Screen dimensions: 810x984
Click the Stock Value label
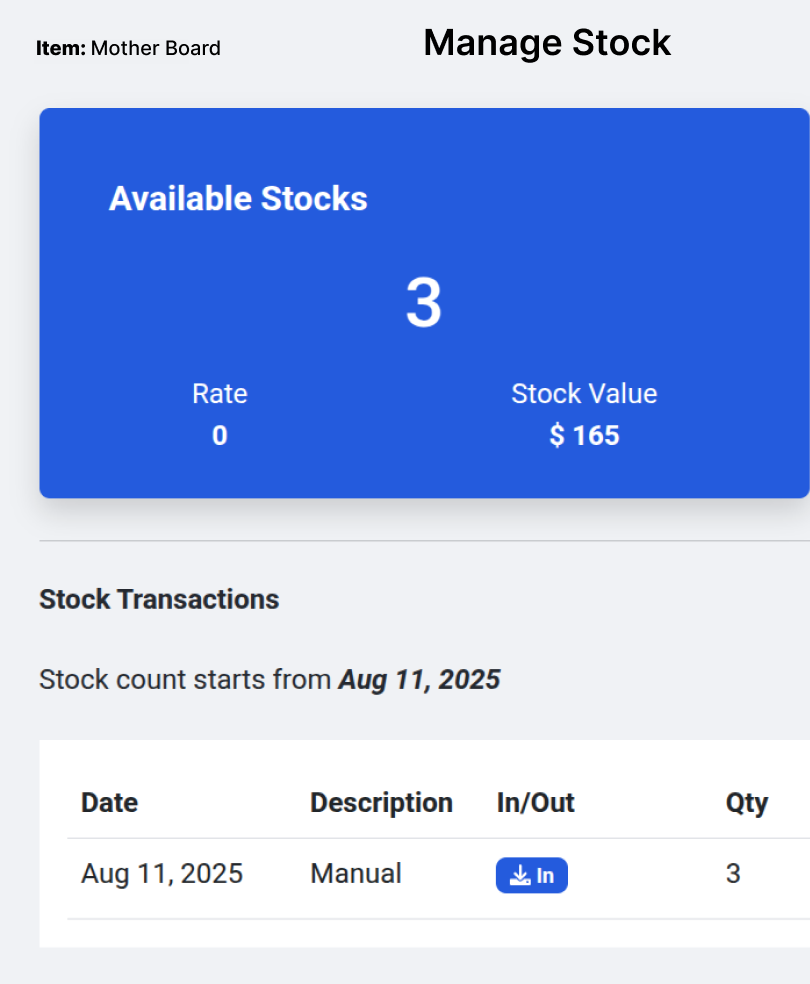tap(584, 394)
